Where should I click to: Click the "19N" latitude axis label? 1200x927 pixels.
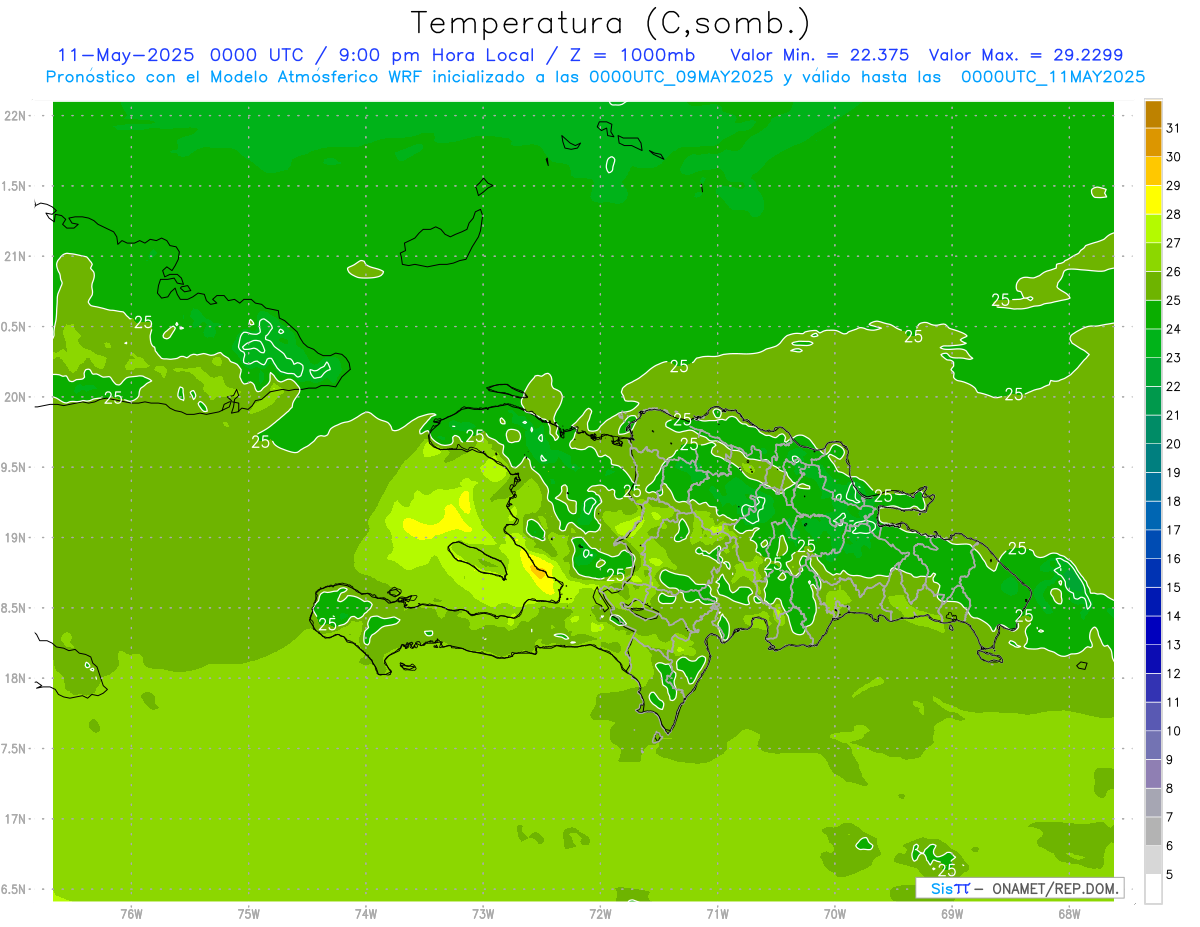(15, 538)
